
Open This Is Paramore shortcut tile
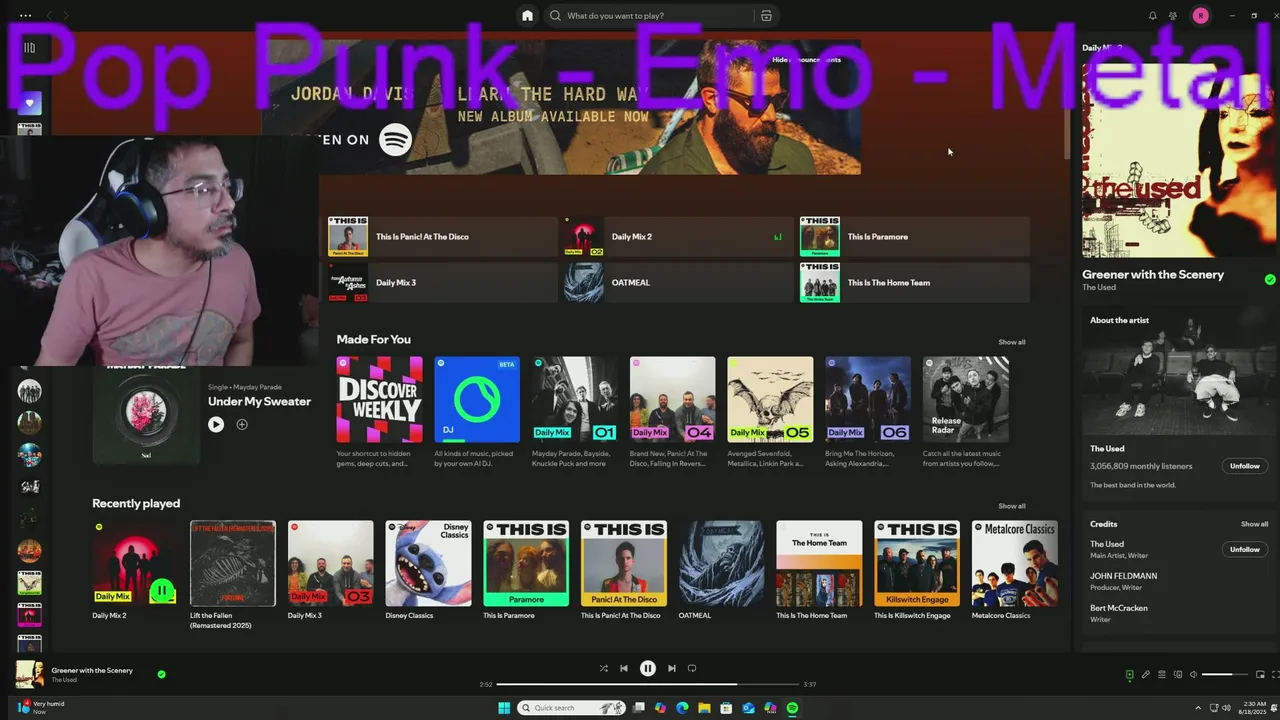tap(914, 237)
